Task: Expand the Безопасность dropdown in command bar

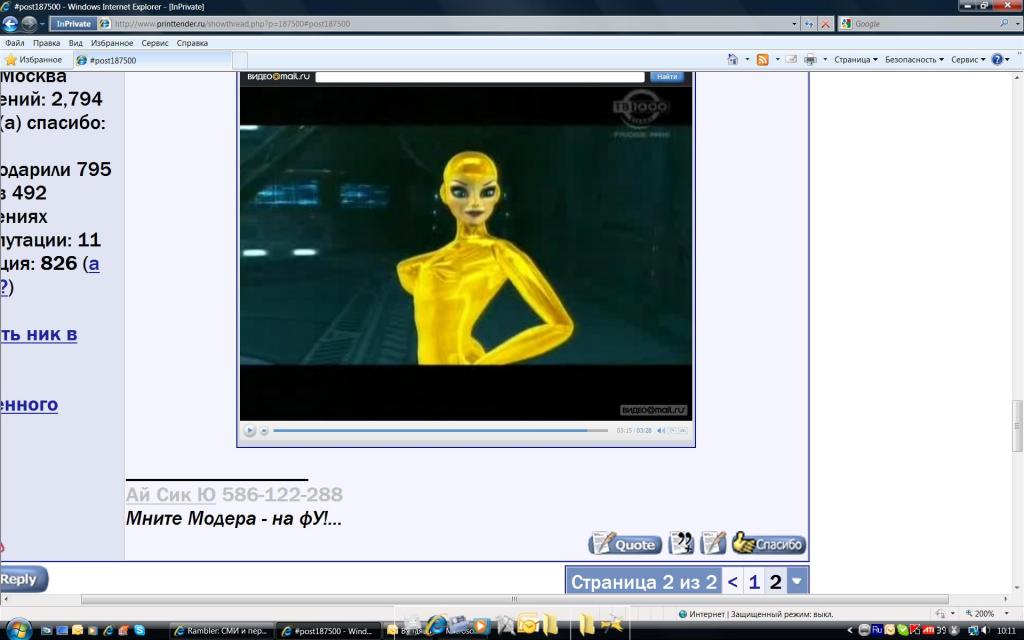Action: point(914,60)
